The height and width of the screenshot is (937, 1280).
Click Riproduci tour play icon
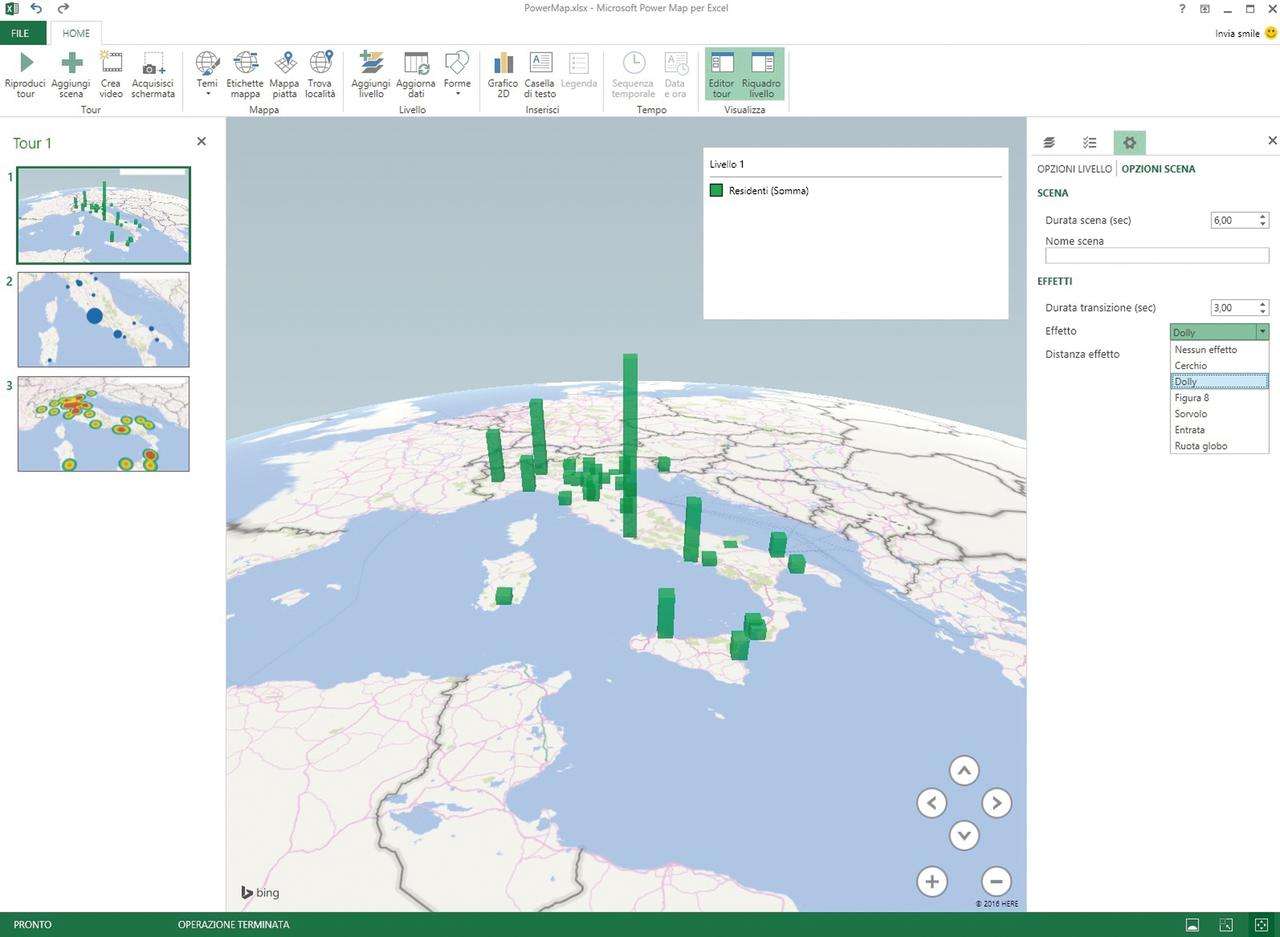[x=26, y=64]
